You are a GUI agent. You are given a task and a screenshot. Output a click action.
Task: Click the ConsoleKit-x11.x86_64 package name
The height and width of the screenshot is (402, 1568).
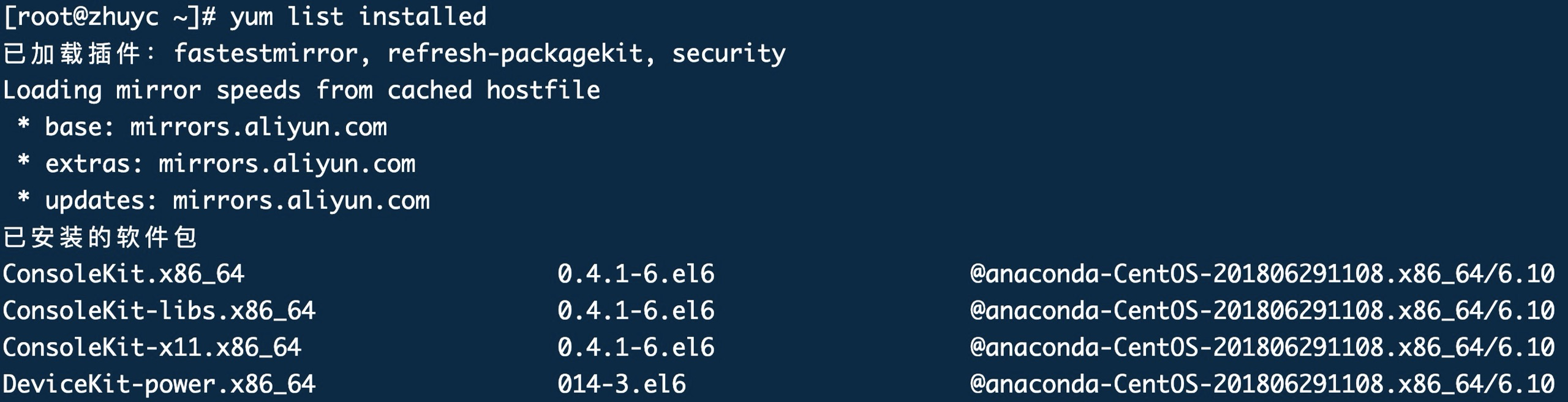point(152,347)
